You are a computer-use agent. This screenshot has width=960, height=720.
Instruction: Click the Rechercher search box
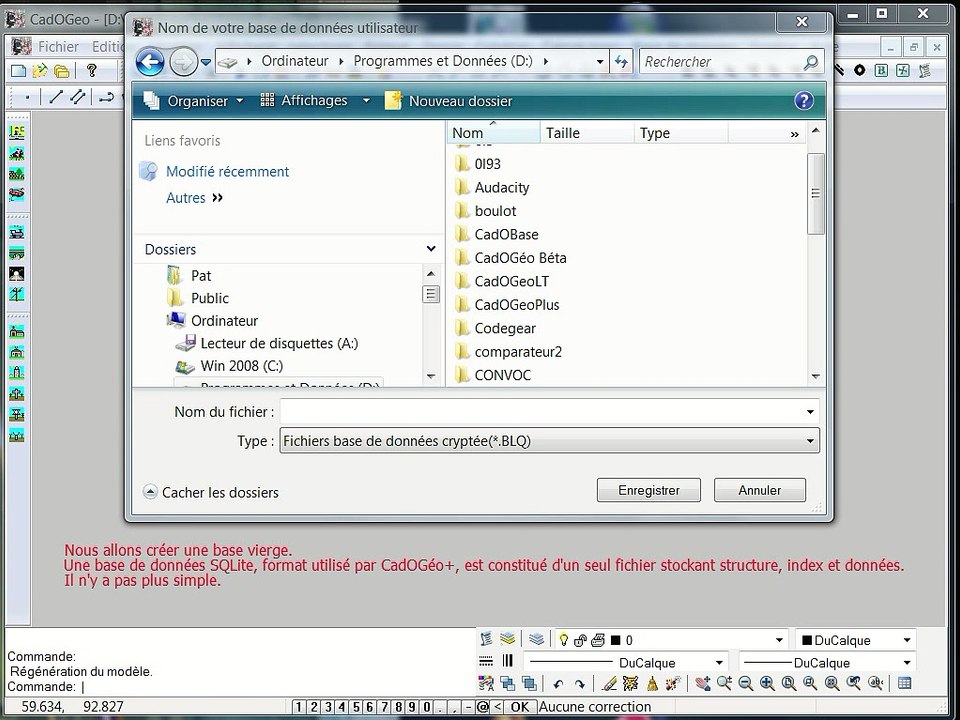point(732,62)
